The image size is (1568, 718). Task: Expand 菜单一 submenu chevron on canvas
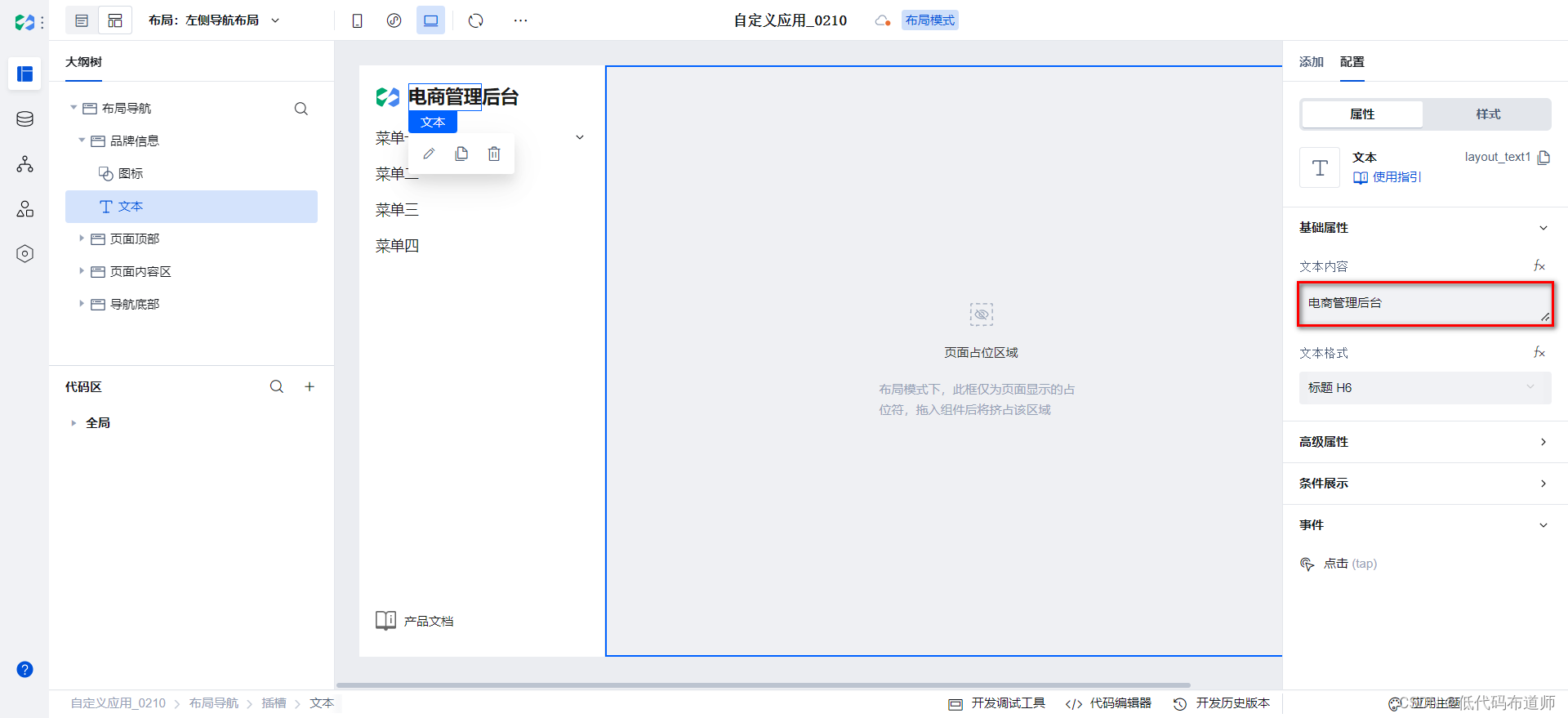(x=580, y=137)
